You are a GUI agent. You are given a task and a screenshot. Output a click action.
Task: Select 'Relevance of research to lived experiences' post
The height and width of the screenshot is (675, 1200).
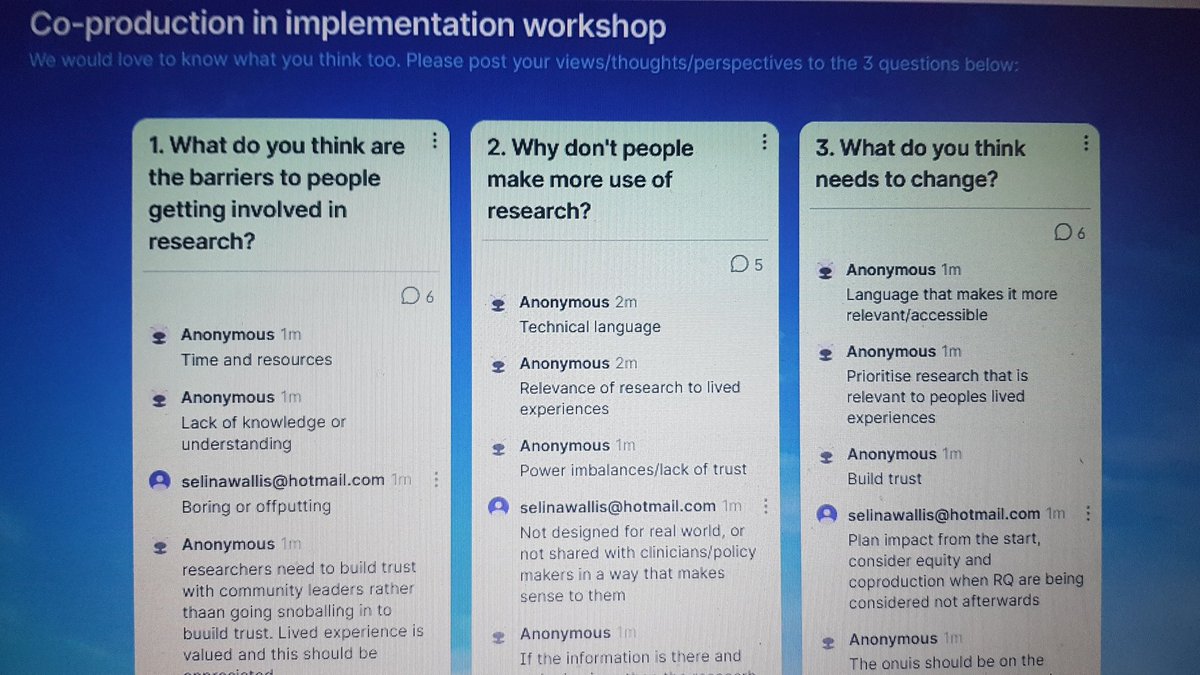(630, 398)
